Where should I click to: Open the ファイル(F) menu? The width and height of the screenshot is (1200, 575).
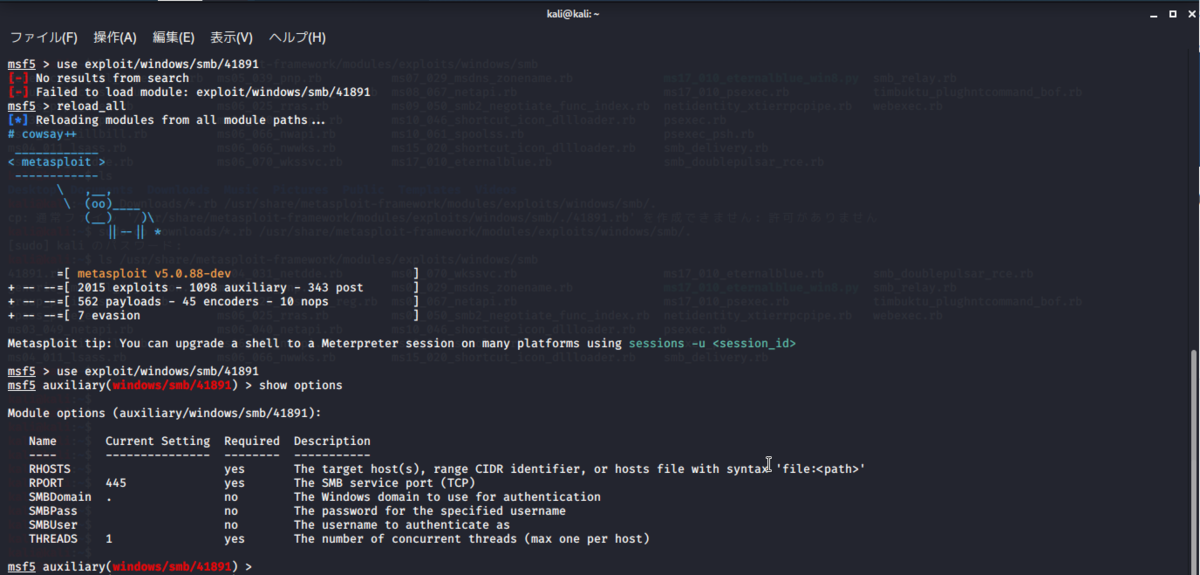[43, 38]
